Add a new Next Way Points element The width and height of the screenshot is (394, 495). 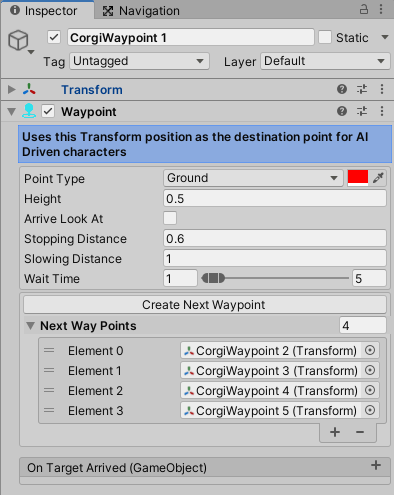(x=335, y=432)
